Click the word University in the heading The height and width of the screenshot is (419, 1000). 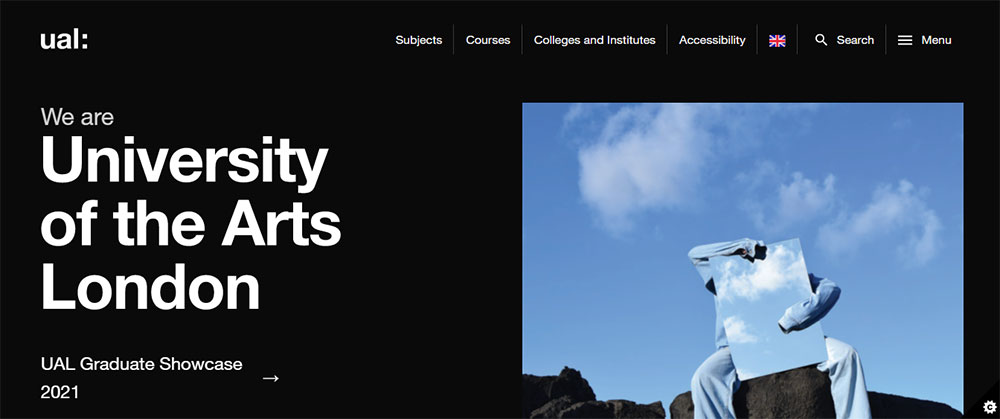click(x=184, y=160)
